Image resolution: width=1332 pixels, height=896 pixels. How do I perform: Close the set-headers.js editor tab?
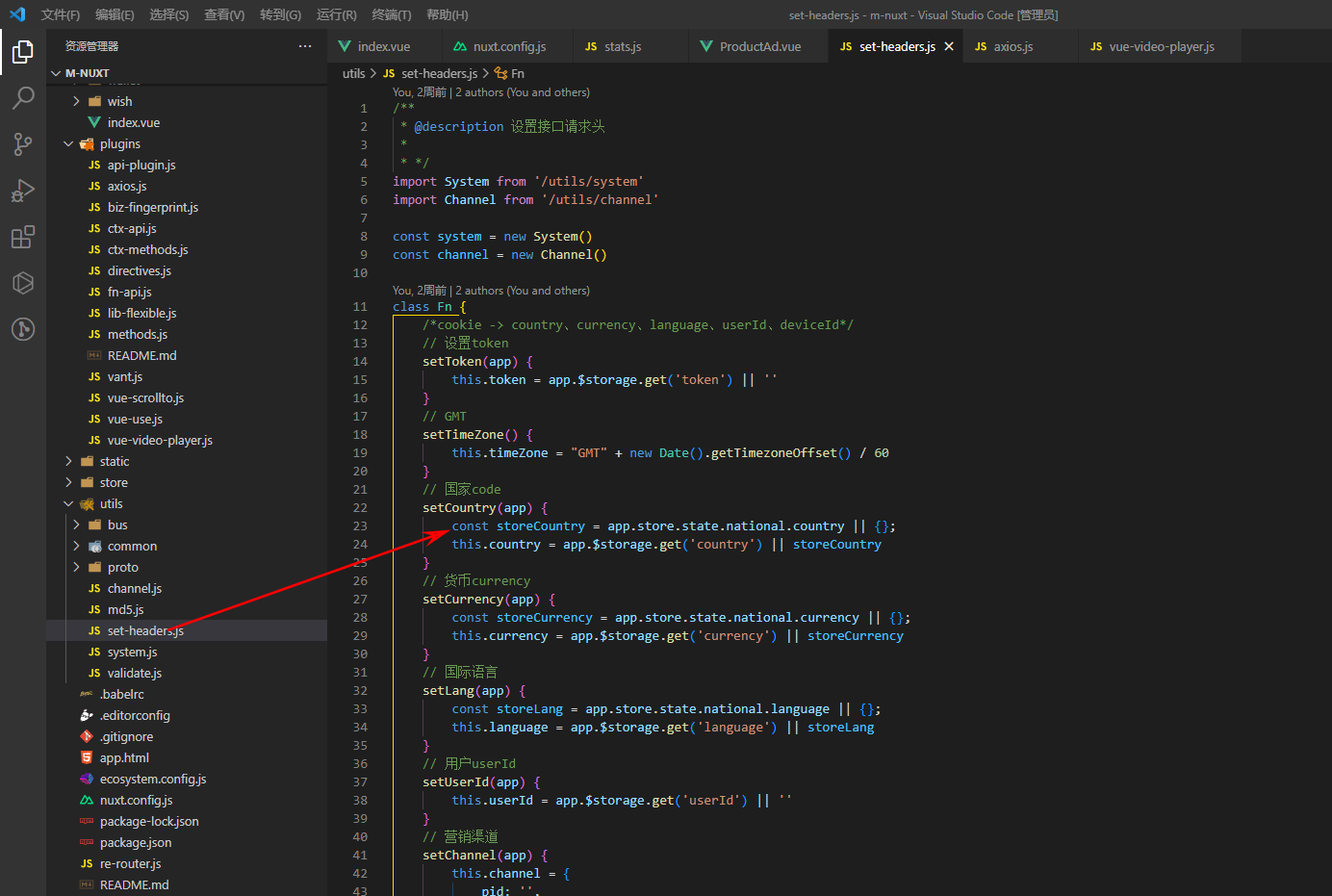click(949, 46)
